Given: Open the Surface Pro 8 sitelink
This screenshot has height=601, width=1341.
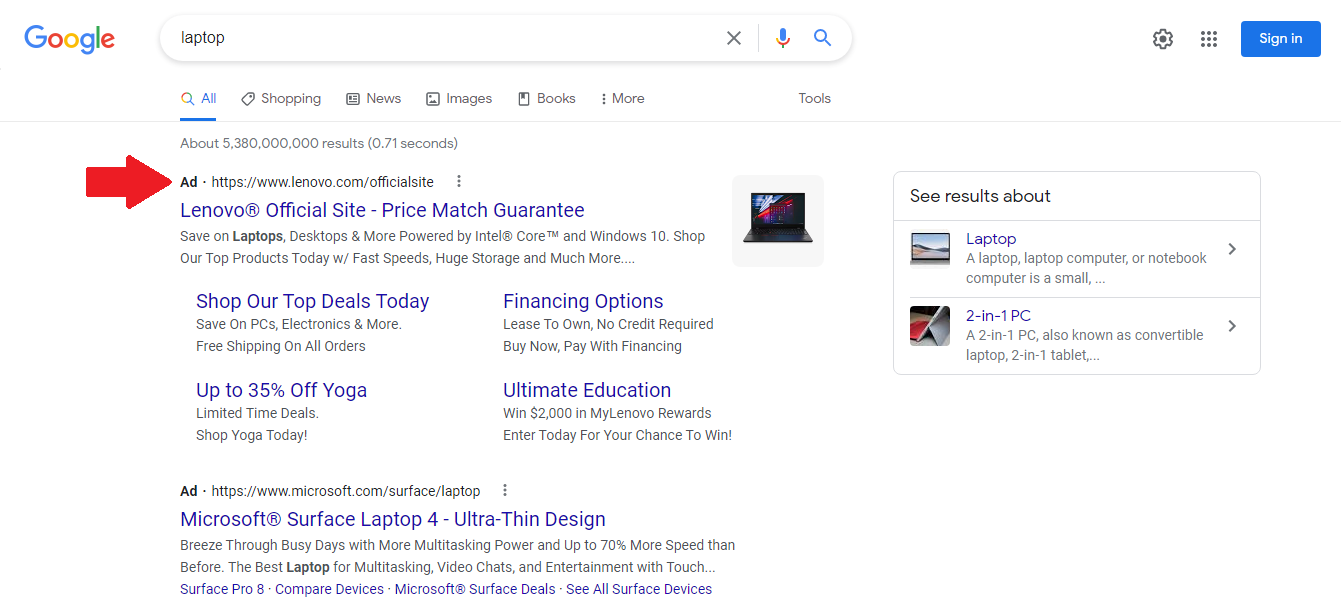Looking at the screenshot, I should click(222, 589).
